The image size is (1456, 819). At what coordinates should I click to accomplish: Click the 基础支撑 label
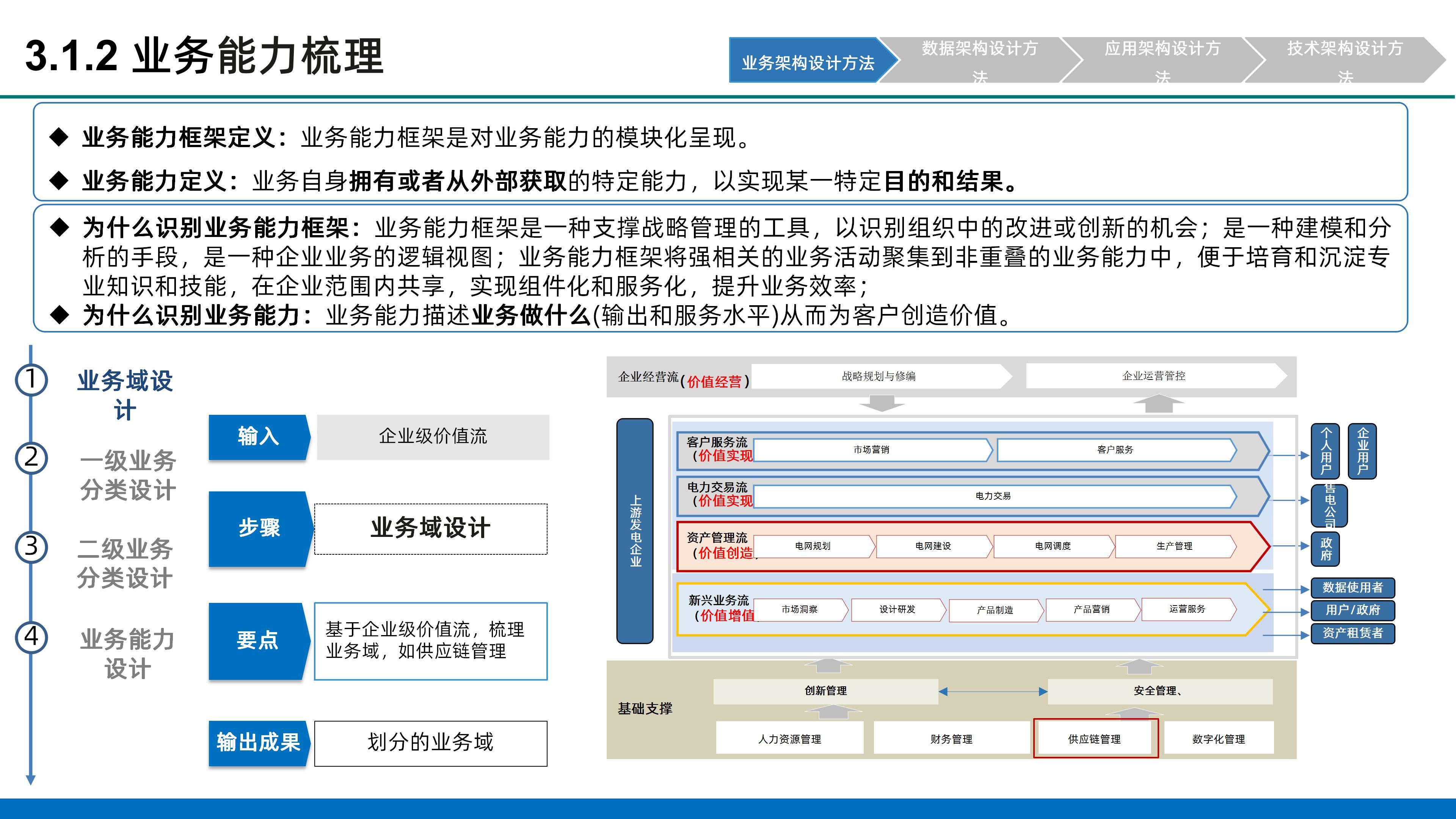645,708
